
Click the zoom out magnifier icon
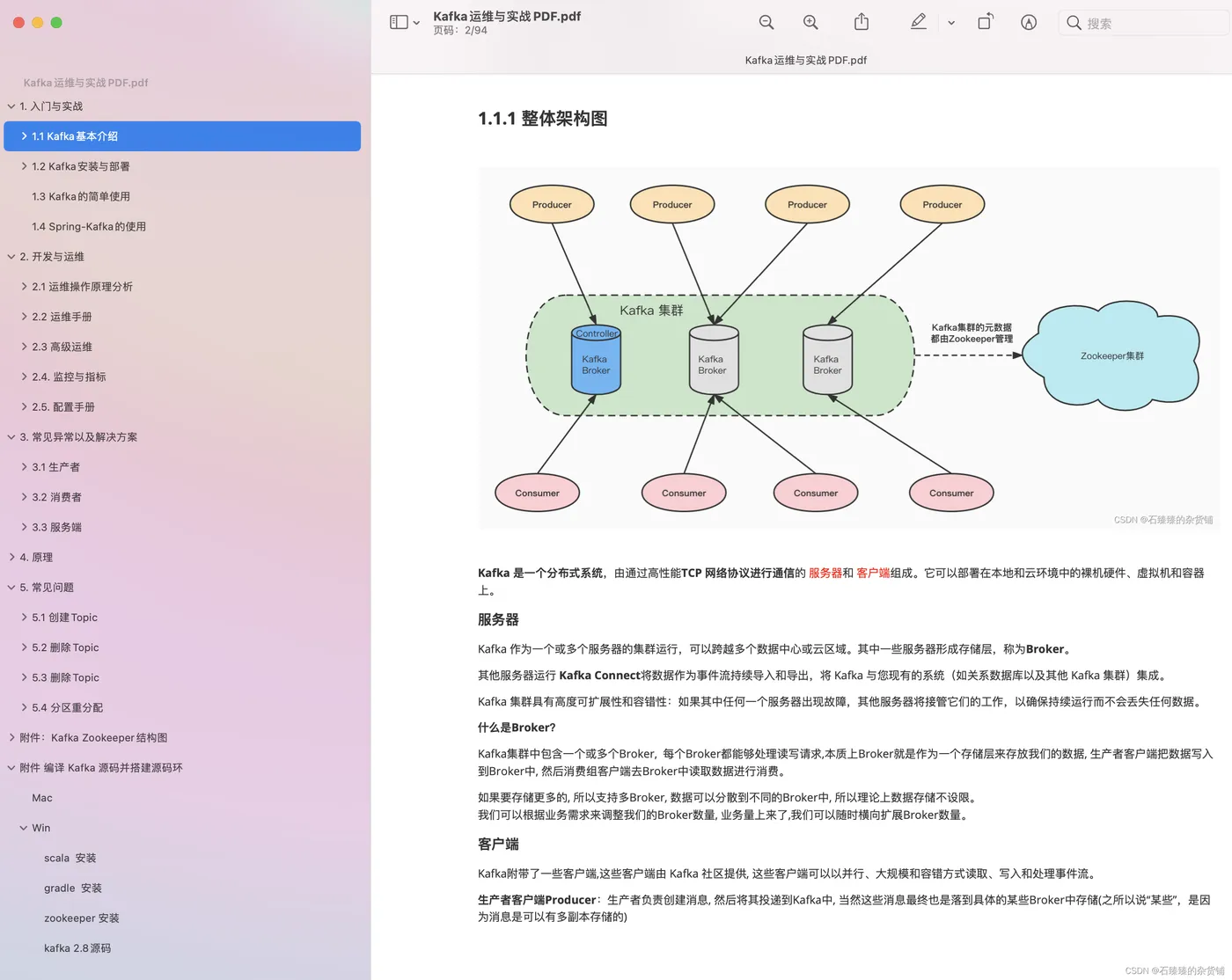tap(766, 22)
